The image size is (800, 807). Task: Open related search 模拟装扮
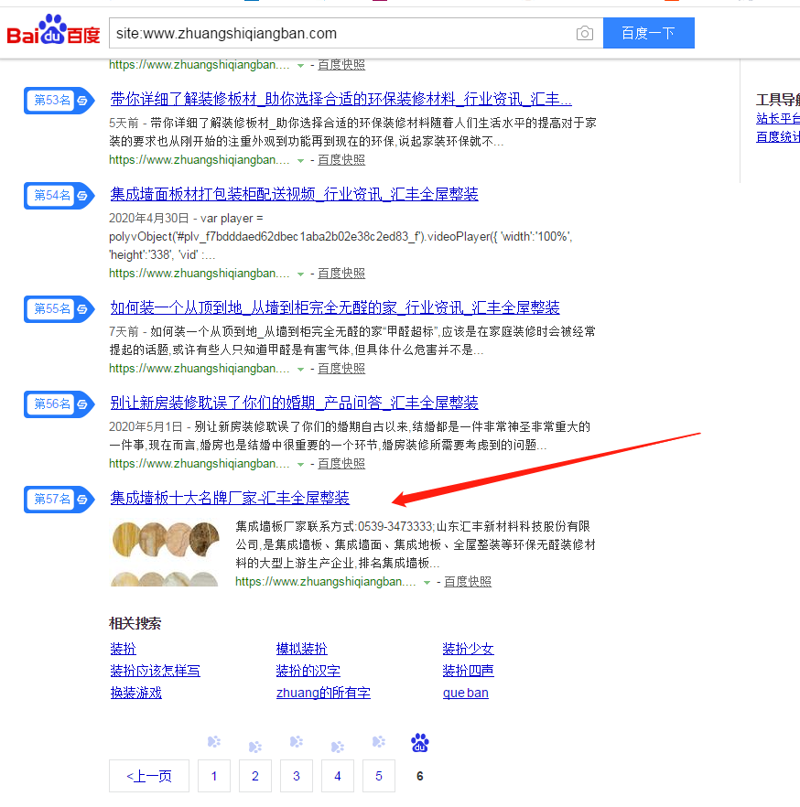pos(302,648)
